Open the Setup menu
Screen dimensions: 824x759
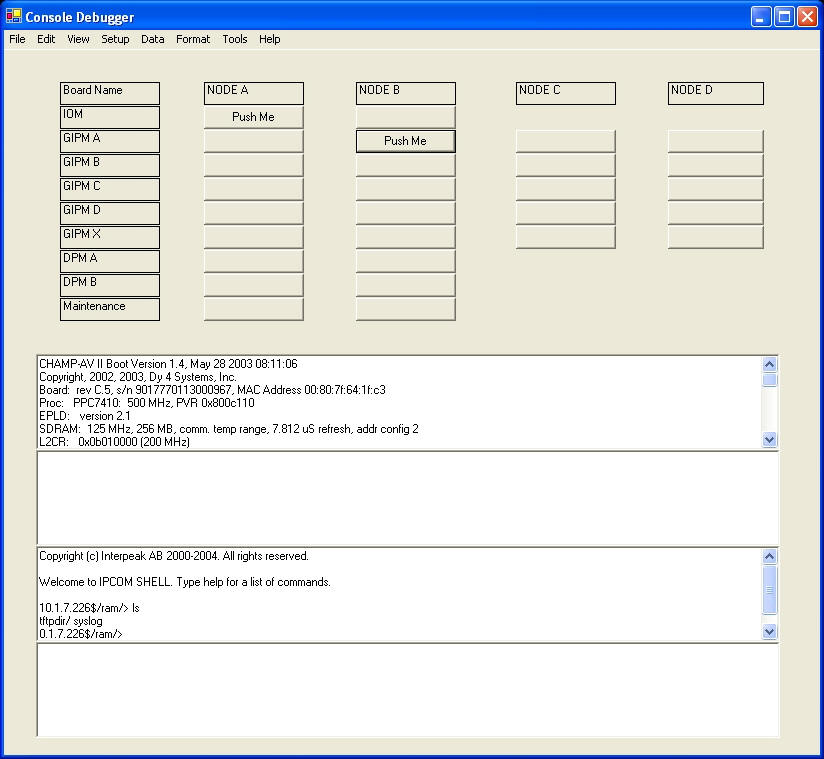click(115, 39)
